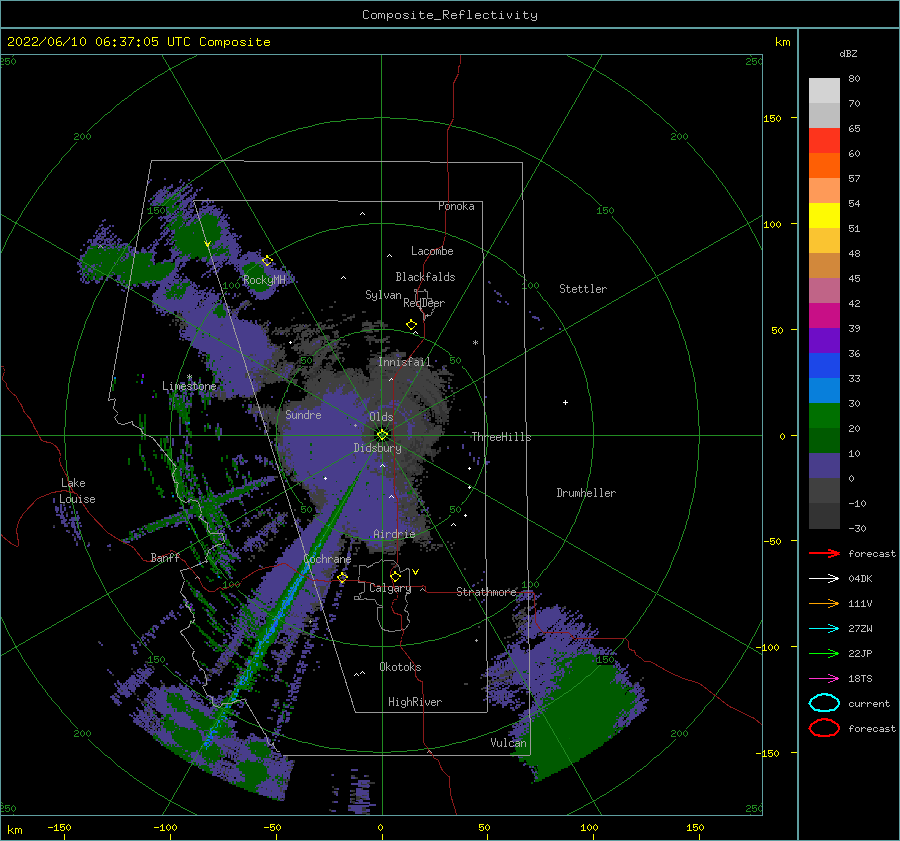Pick the green 22JP arrow symbol

point(824,653)
